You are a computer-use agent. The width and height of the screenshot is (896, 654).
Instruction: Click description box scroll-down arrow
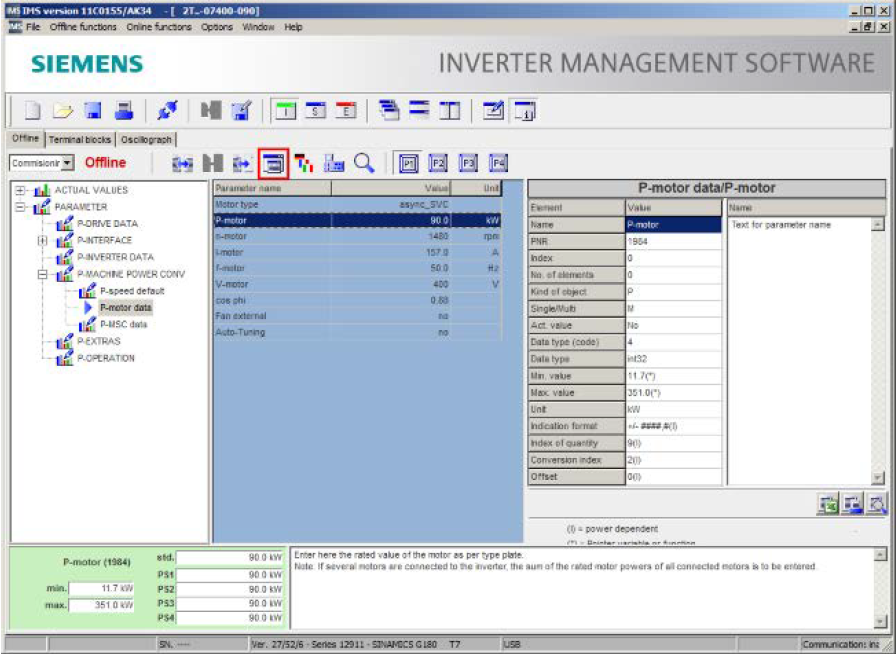[881, 622]
